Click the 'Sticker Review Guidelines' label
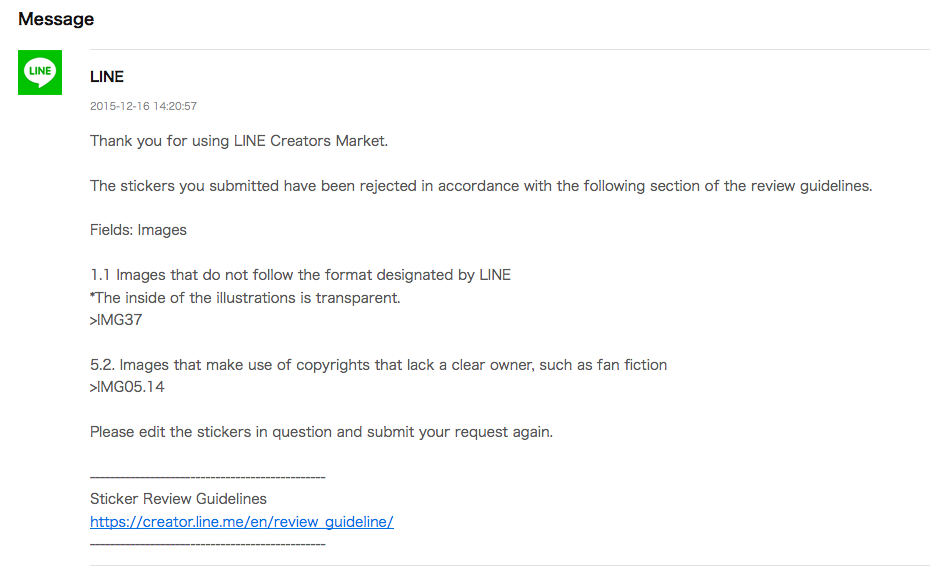 [x=178, y=499]
